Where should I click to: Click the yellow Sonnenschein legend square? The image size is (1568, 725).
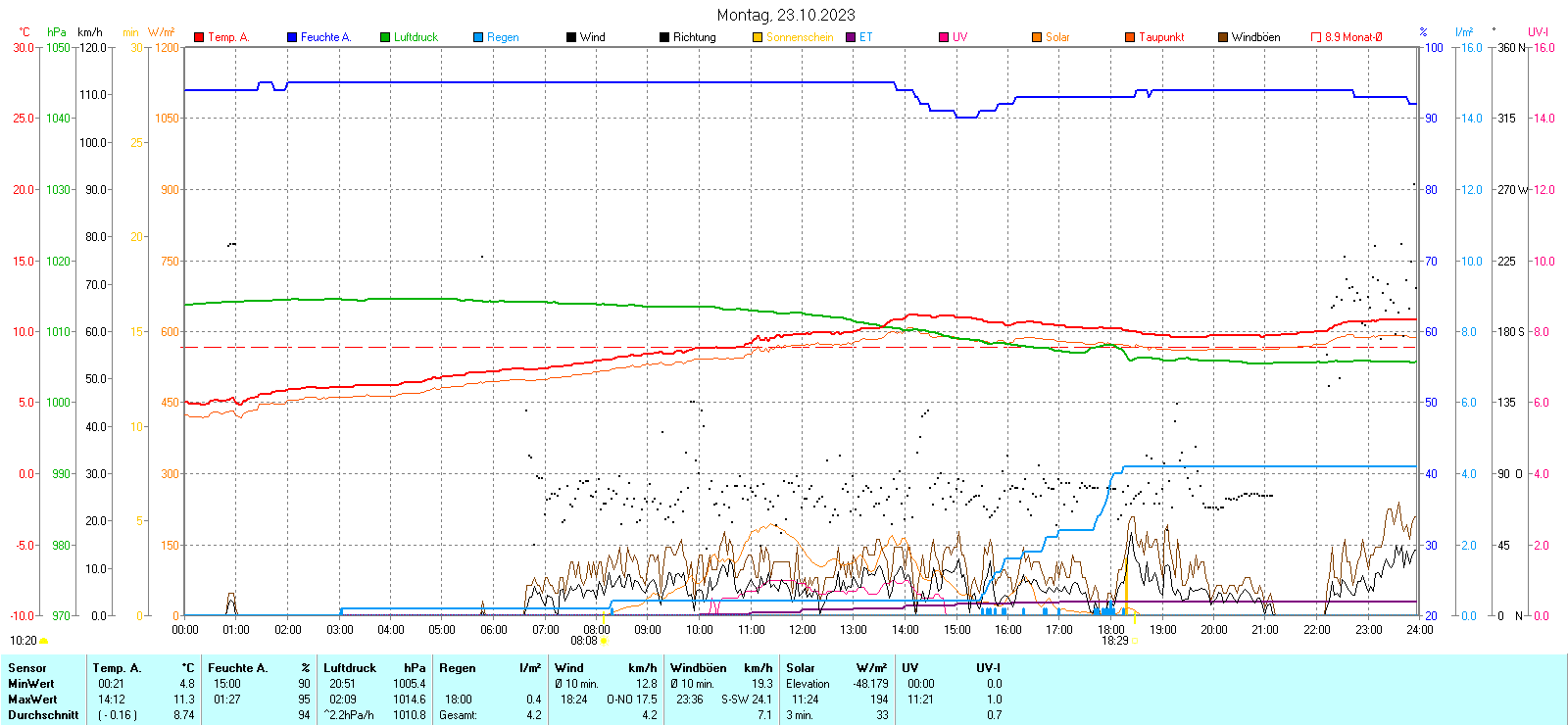coord(758,37)
